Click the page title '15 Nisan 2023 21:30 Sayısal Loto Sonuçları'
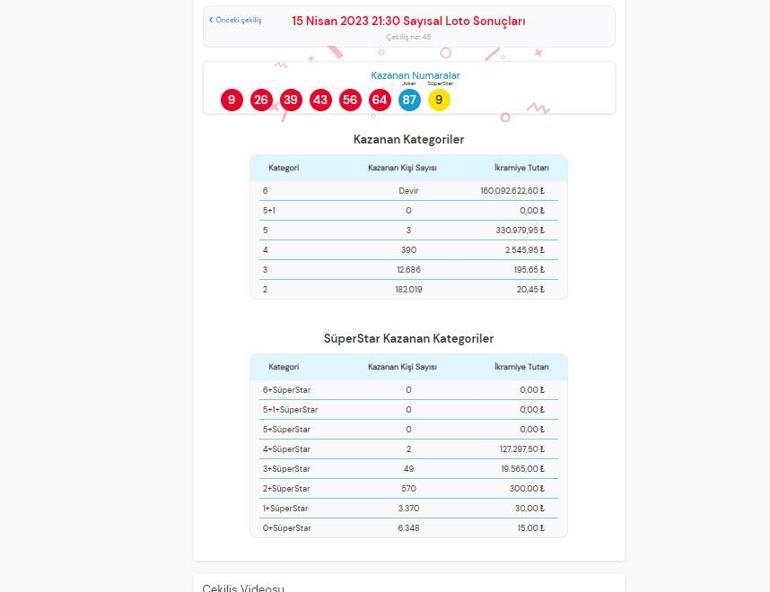Viewport: 770px width, 592px height. click(409, 21)
